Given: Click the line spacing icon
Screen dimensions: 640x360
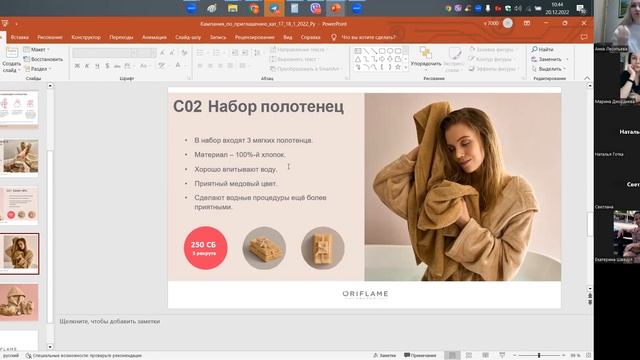Looking at the screenshot, I should (258, 53).
